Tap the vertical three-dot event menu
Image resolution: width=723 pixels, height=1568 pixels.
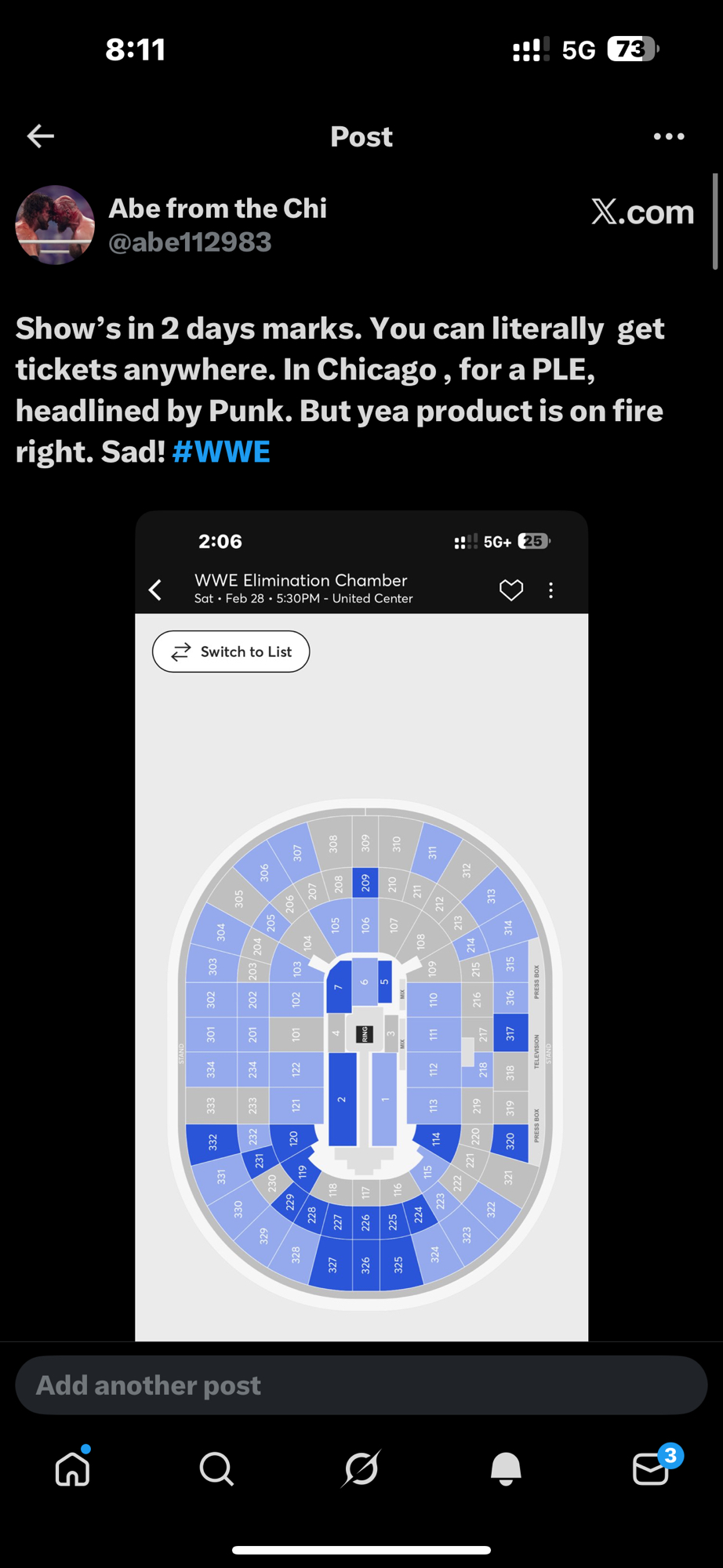551,590
